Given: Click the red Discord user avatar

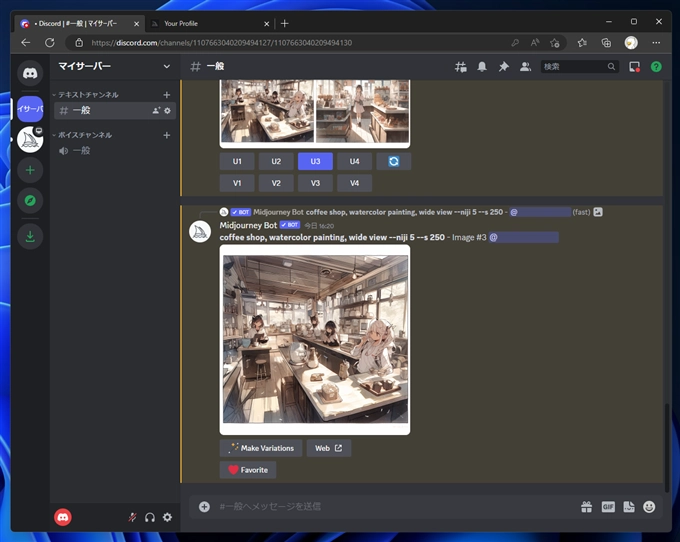Looking at the screenshot, I should tap(63, 517).
